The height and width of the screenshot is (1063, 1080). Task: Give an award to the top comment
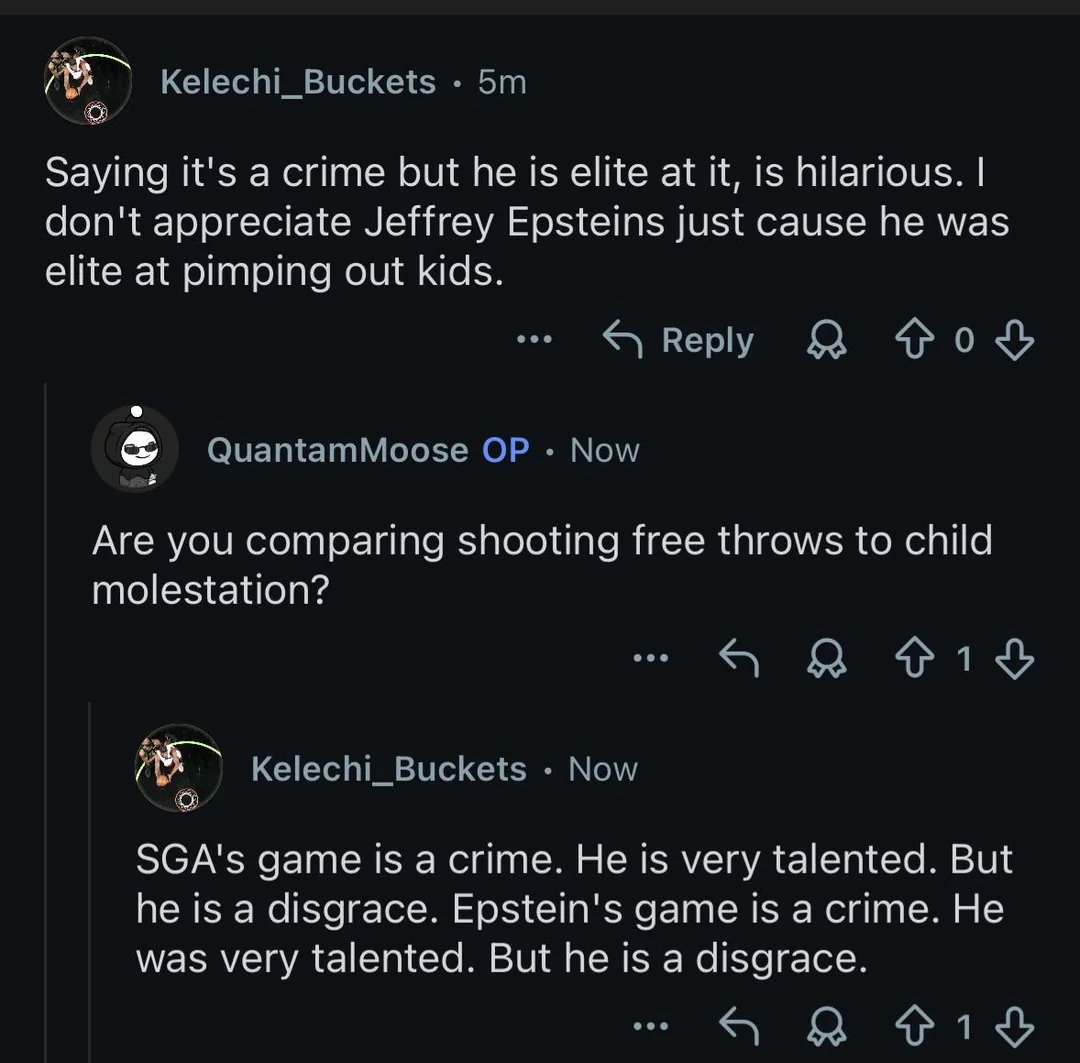tap(826, 341)
